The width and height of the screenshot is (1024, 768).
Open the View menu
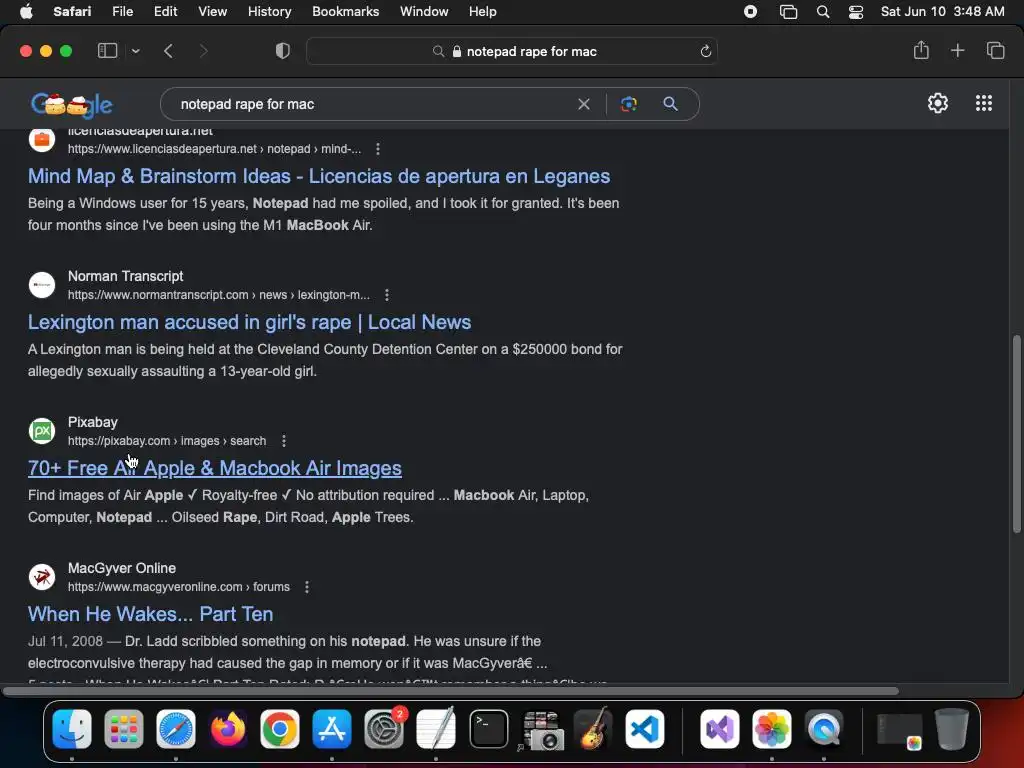(212, 12)
